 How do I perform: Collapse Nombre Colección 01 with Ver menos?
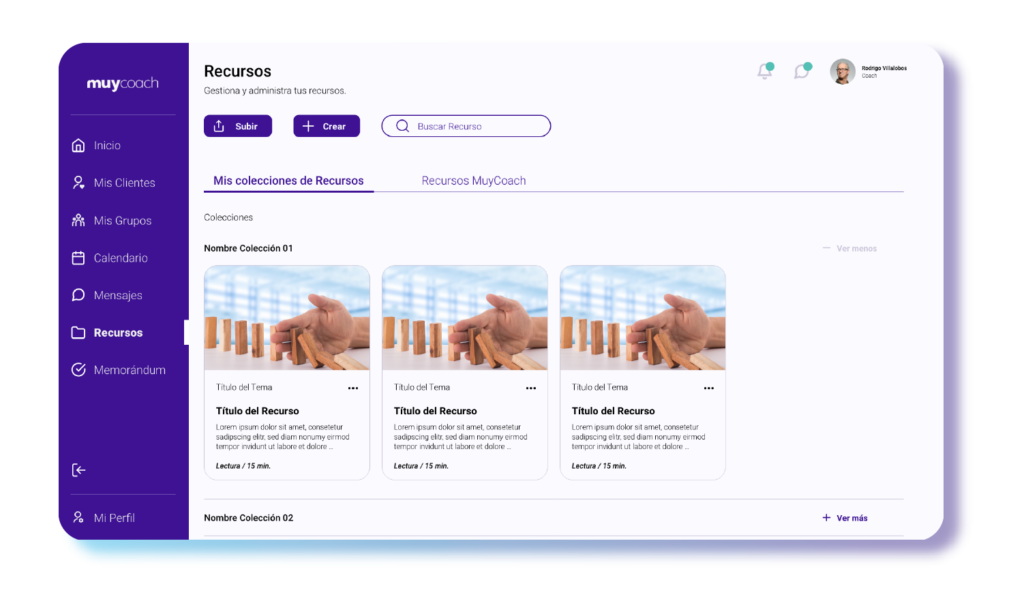(850, 248)
